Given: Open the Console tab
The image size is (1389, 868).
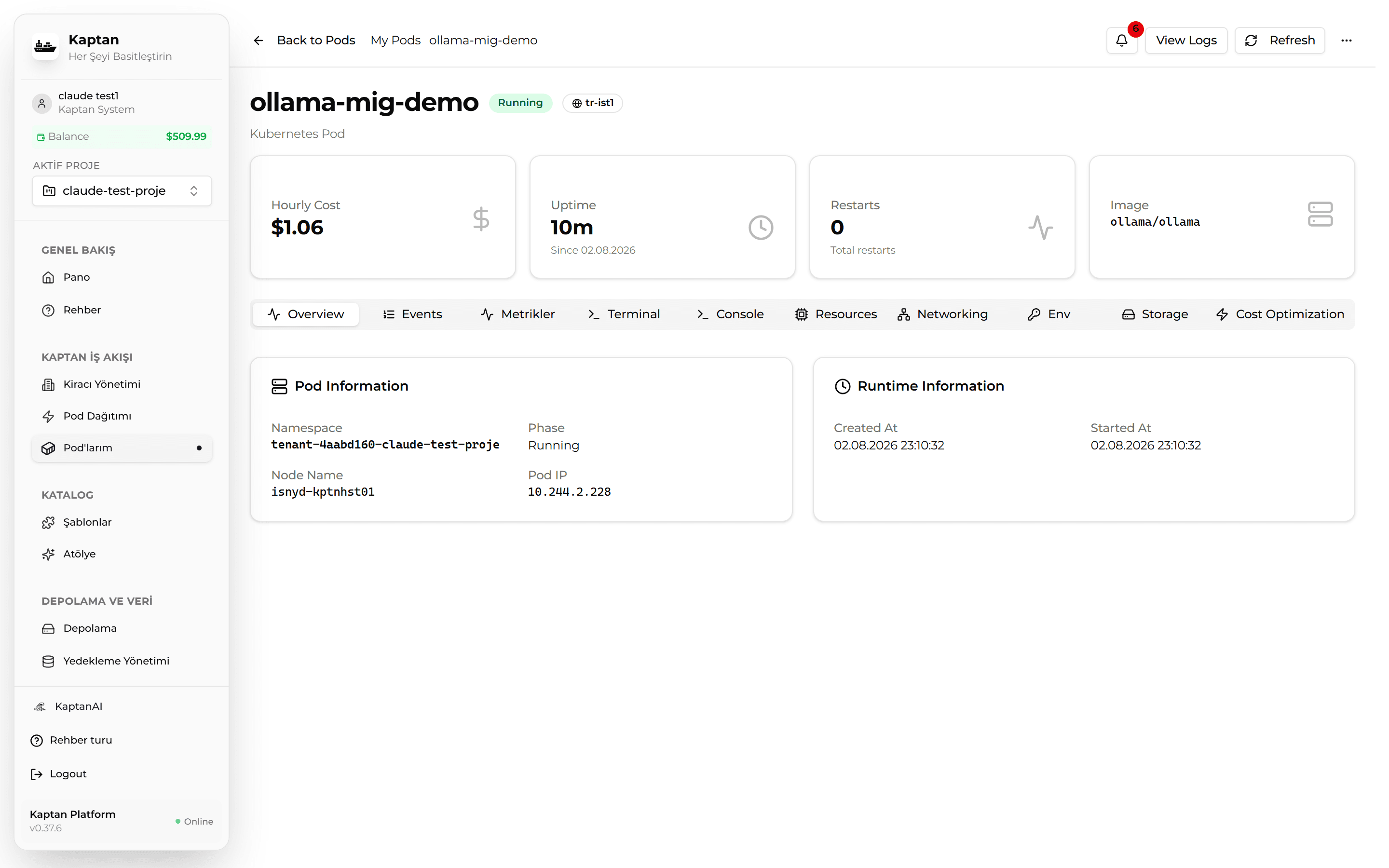Looking at the screenshot, I should 730,314.
